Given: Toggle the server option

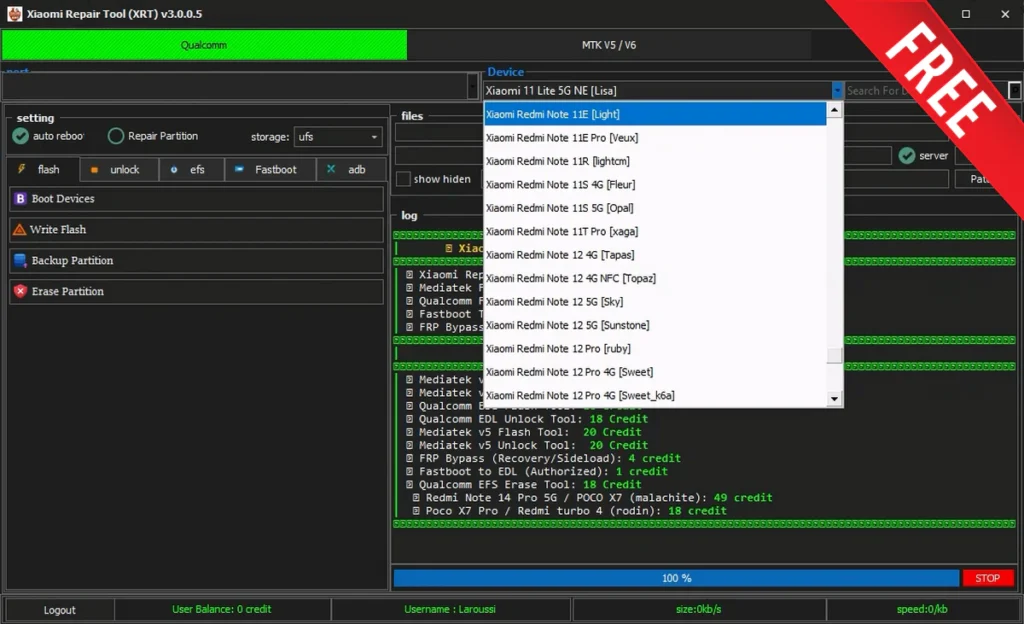Looking at the screenshot, I should pyautogui.click(x=907, y=156).
